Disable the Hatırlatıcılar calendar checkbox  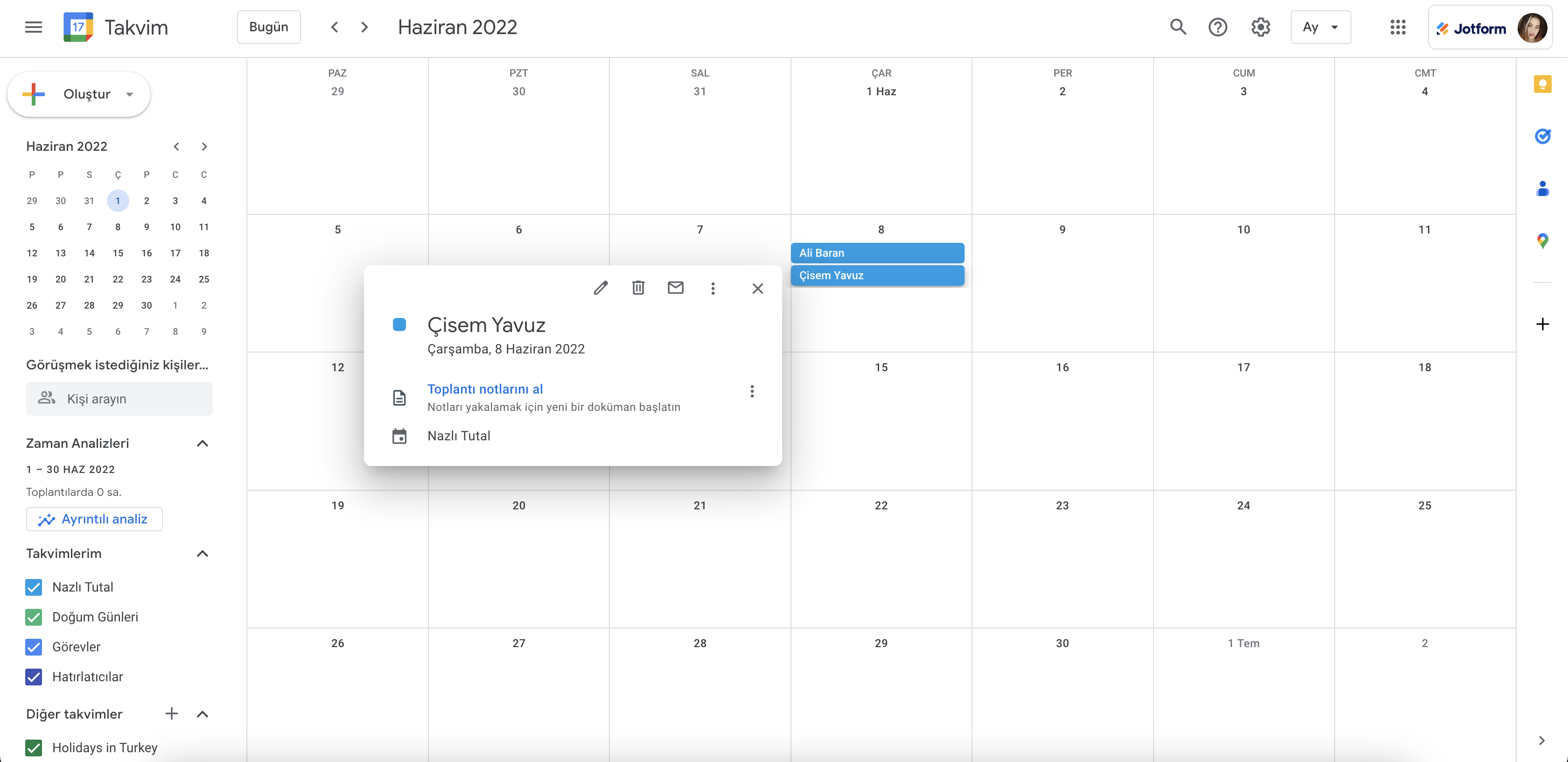point(34,677)
